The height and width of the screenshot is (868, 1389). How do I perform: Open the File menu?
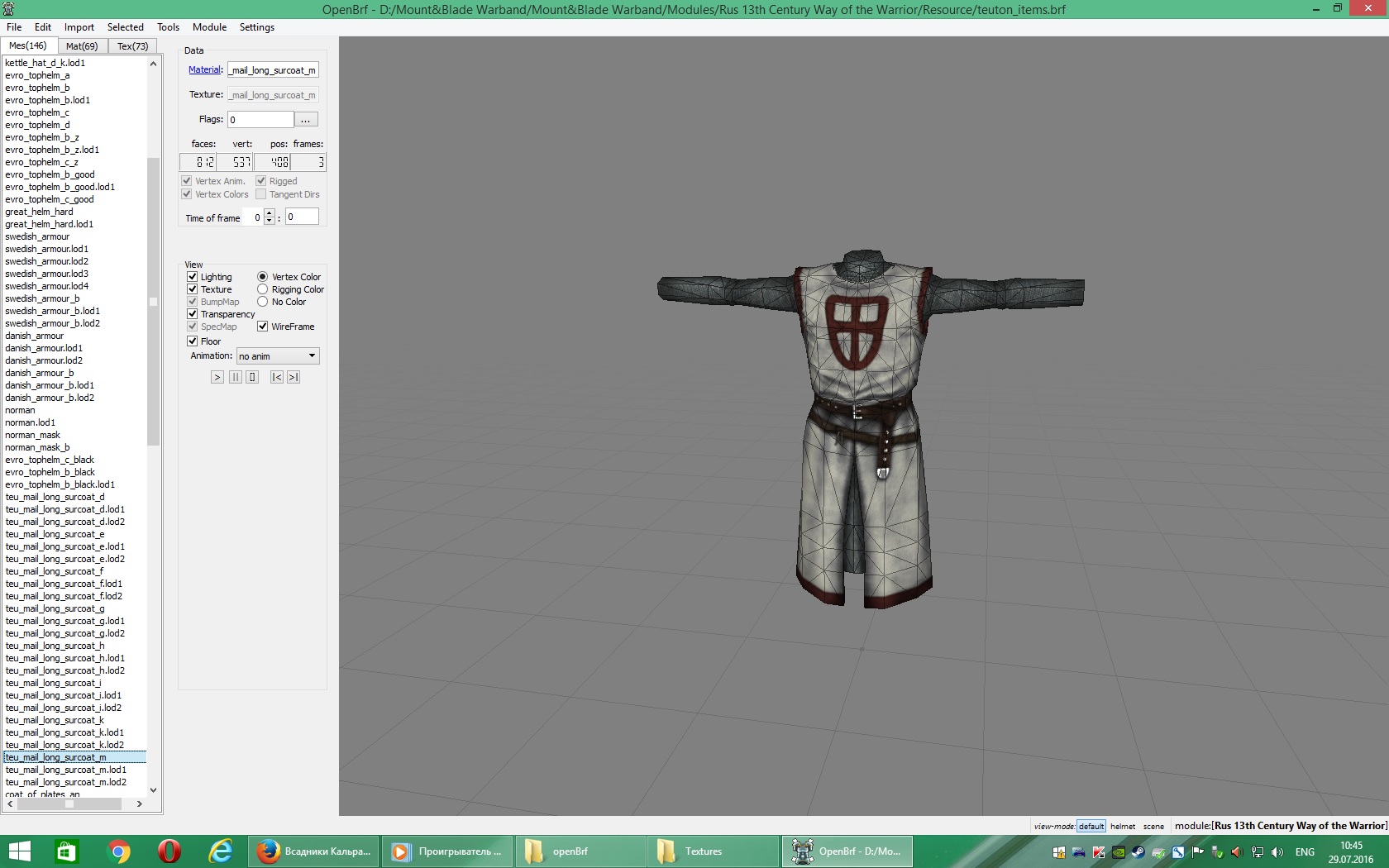(14, 27)
